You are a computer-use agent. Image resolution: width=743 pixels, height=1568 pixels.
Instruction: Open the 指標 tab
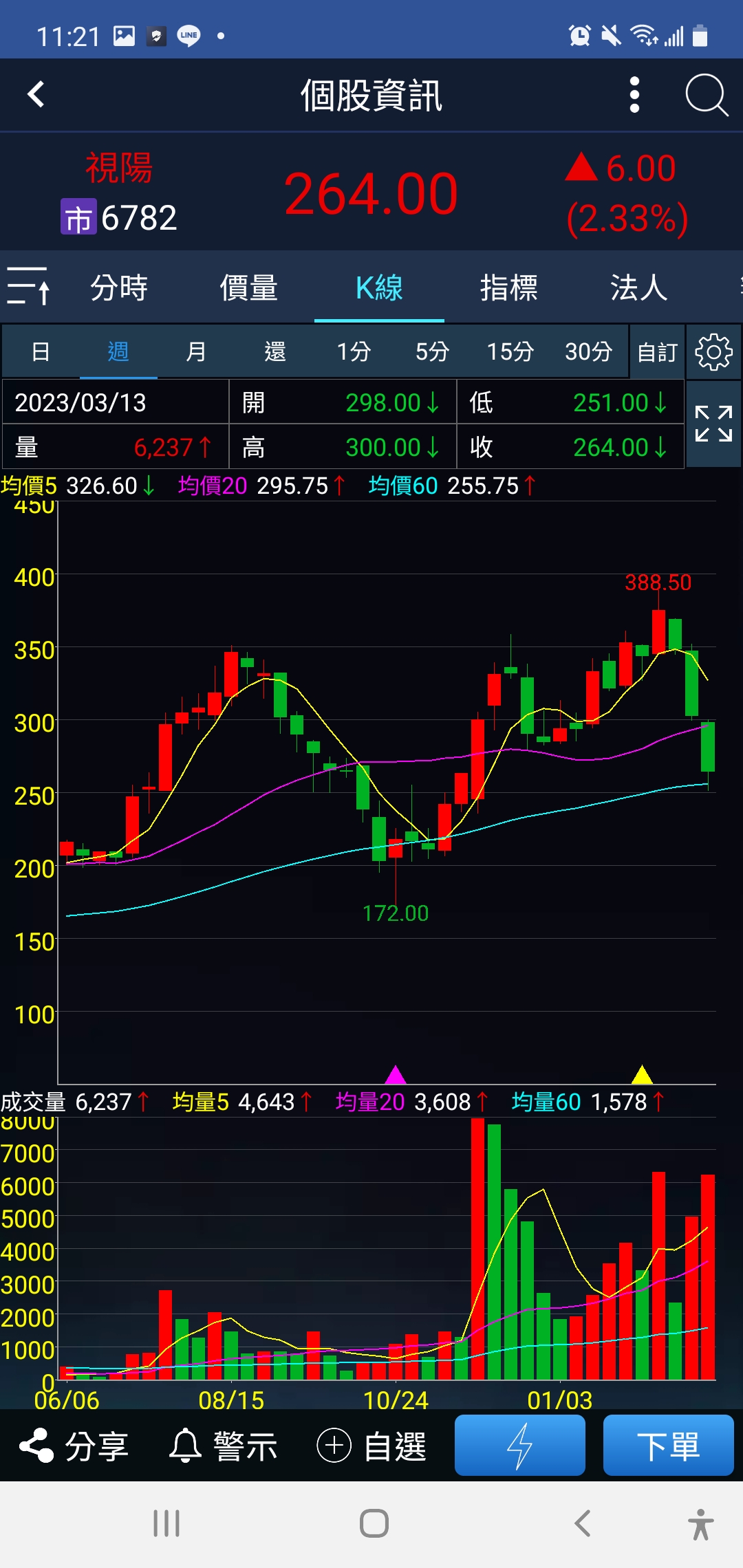509,287
